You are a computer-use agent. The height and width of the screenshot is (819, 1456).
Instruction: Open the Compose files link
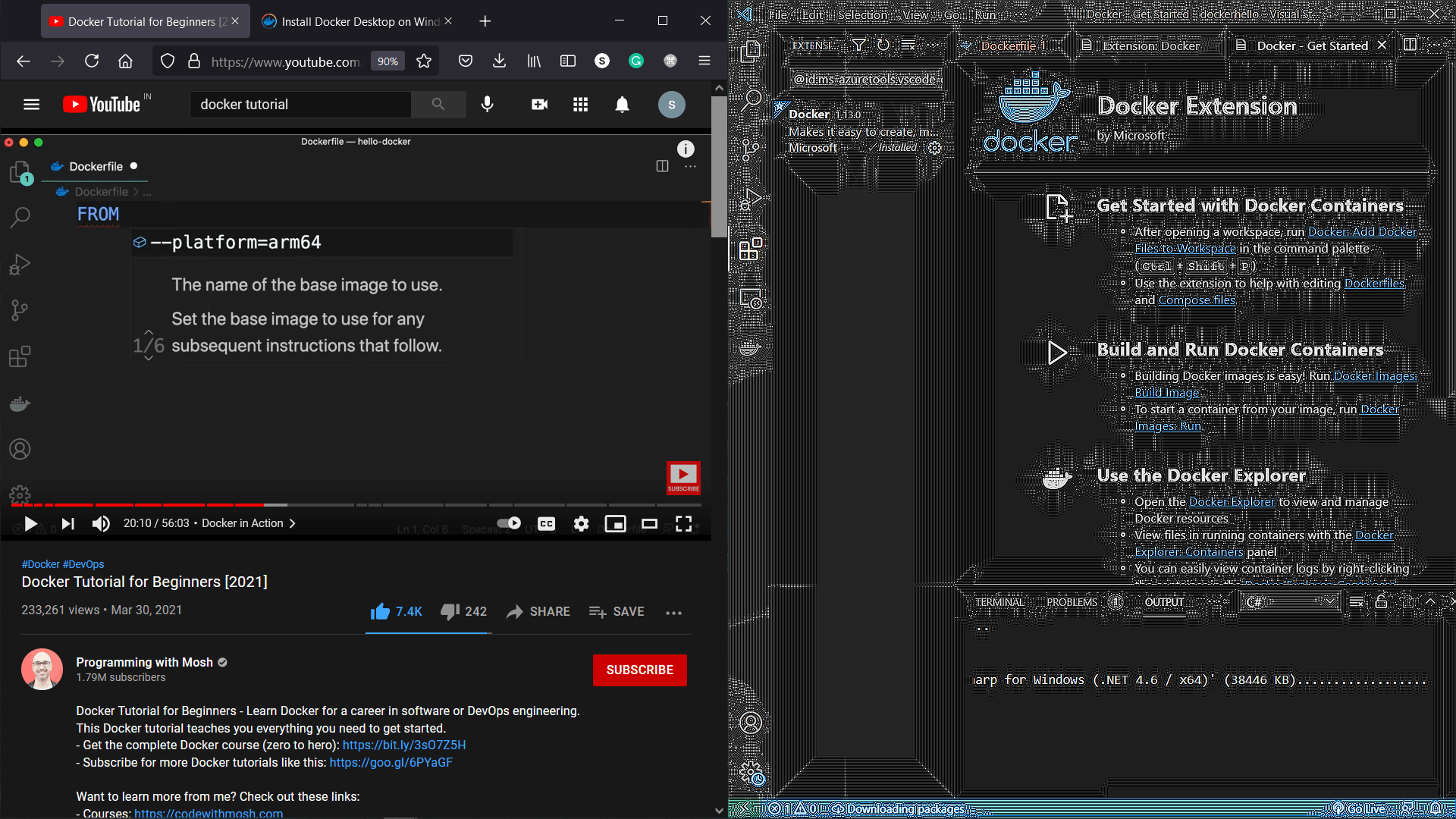point(1197,300)
